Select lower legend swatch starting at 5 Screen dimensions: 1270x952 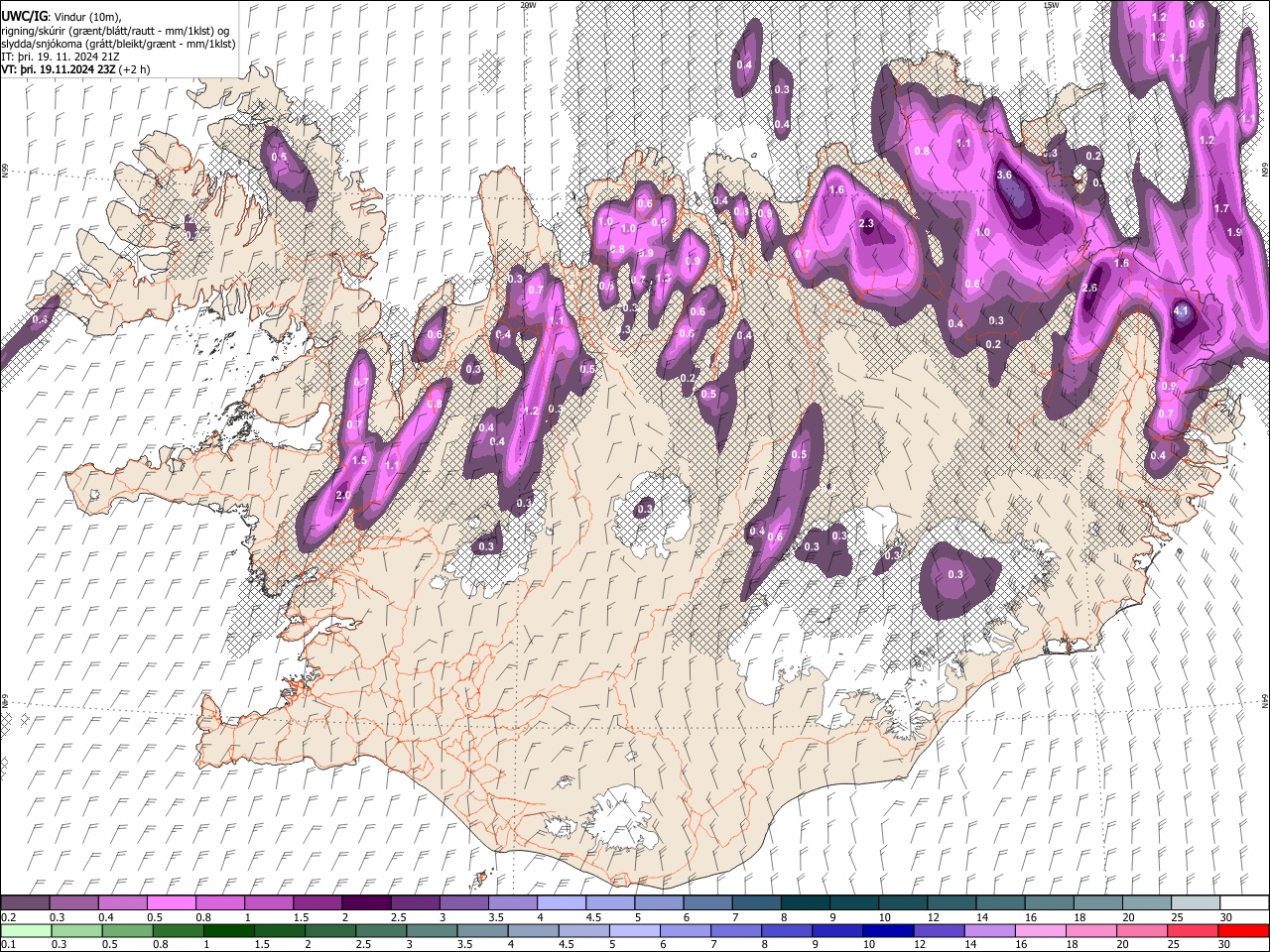tap(633, 930)
